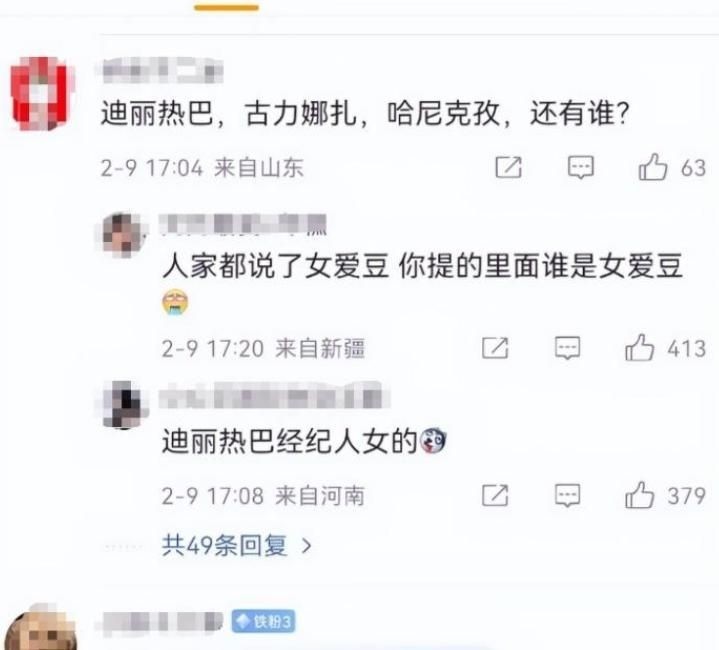Screen dimensions: 719x650
Task: Open the avatar beside the 铁粉3 badge
Action: [x=41, y=628]
